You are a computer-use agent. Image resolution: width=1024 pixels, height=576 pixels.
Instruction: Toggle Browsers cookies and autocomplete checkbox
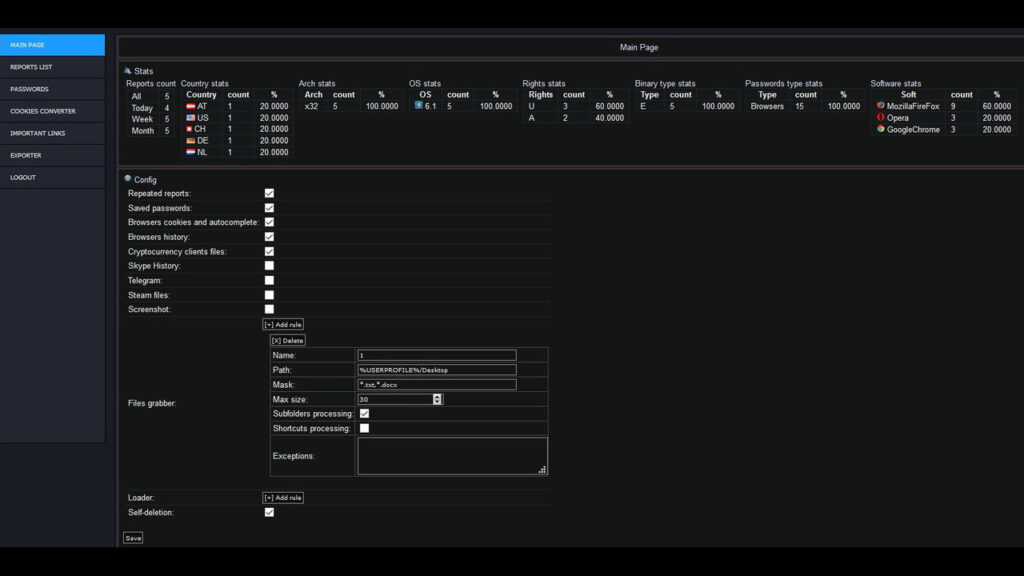tap(269, 222)
